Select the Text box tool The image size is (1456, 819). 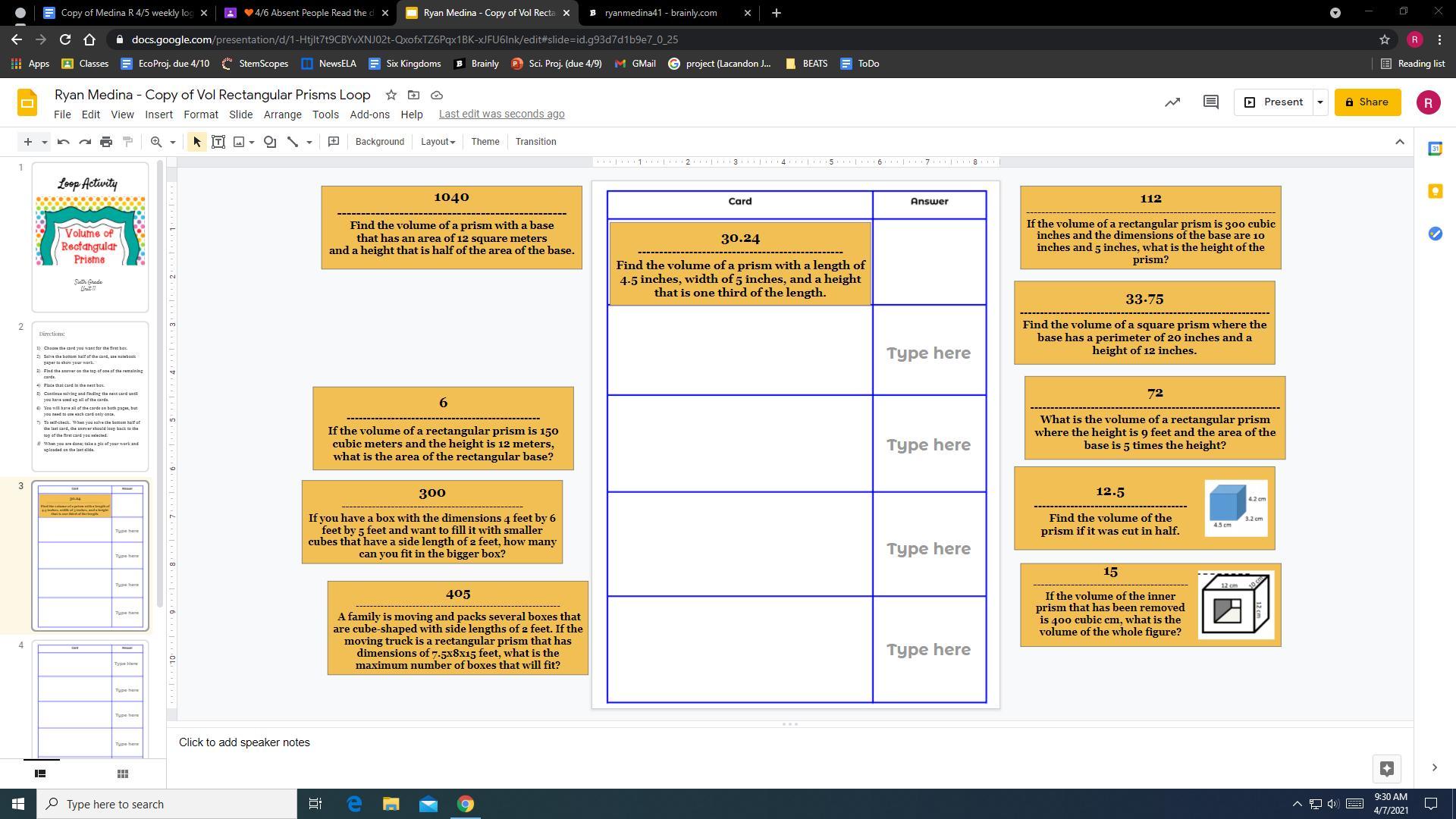pos(218,142)
